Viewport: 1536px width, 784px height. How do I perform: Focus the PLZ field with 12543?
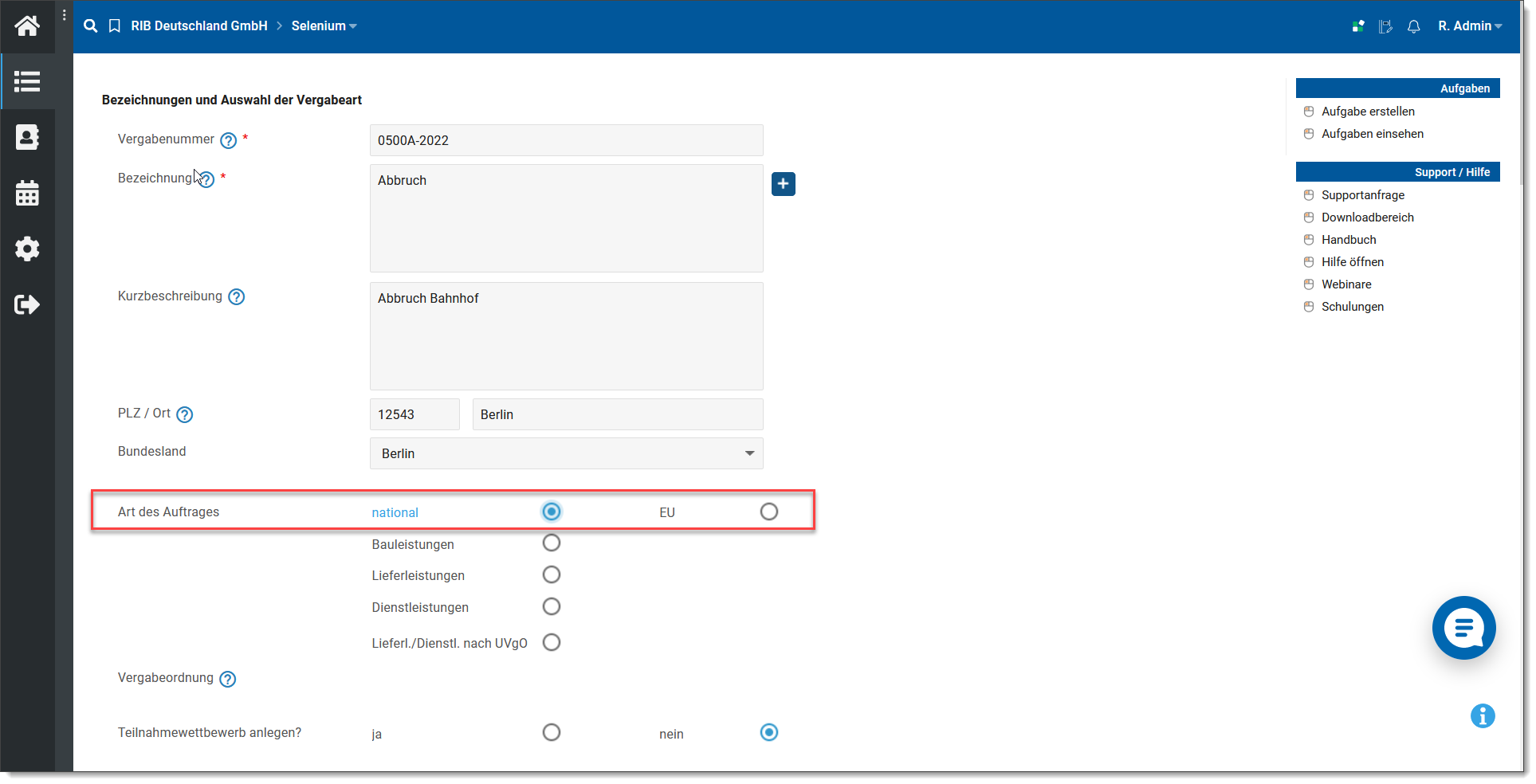point(414,414)
